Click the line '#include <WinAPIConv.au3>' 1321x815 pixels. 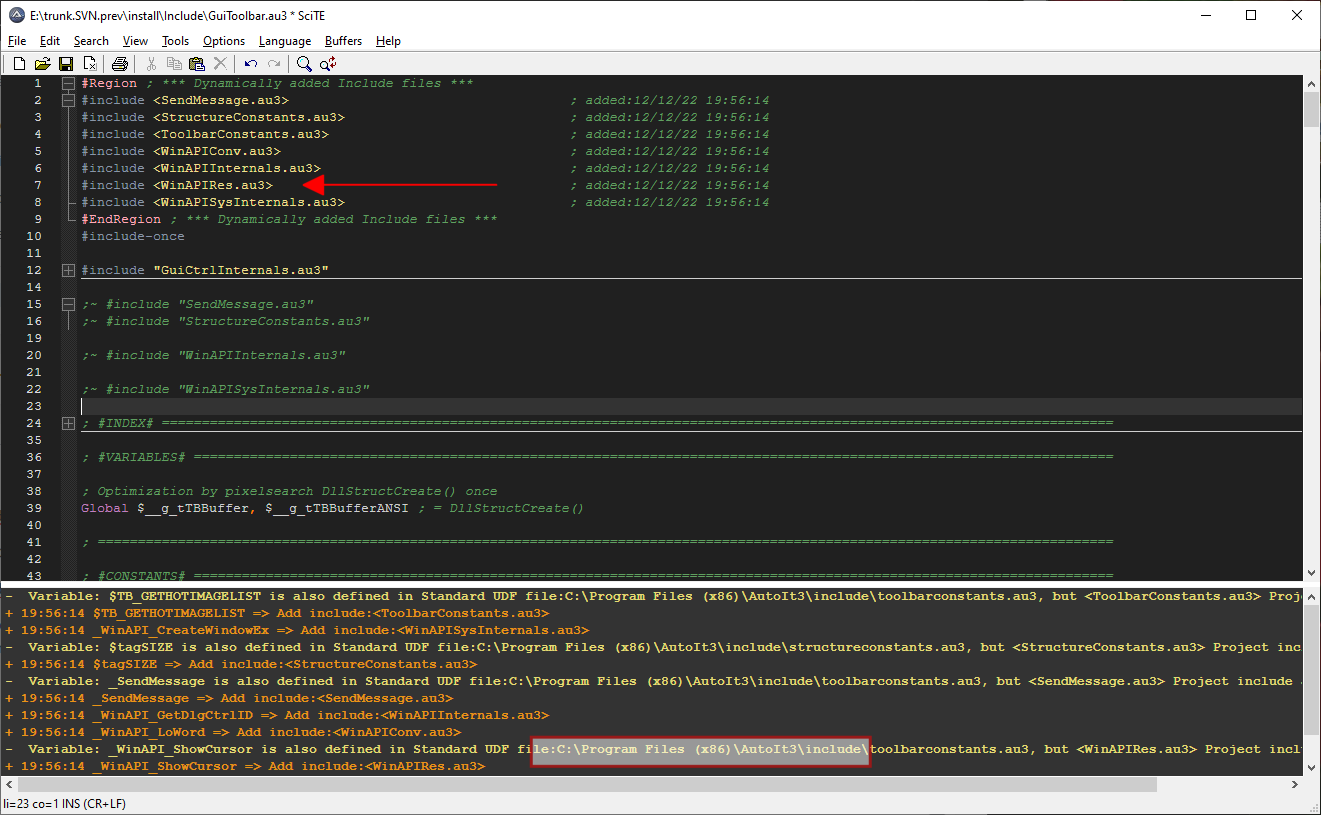181,152
